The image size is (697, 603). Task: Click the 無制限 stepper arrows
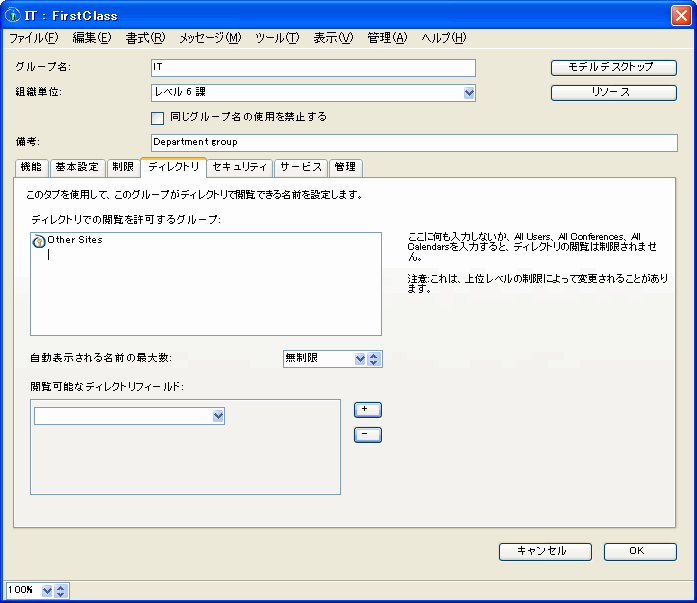(374, 359)
